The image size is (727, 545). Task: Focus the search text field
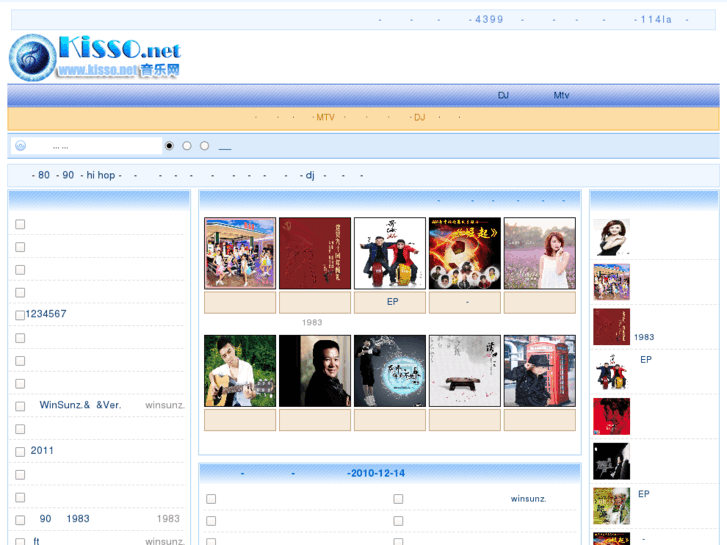pyautogui.click(x=86, y=146)
